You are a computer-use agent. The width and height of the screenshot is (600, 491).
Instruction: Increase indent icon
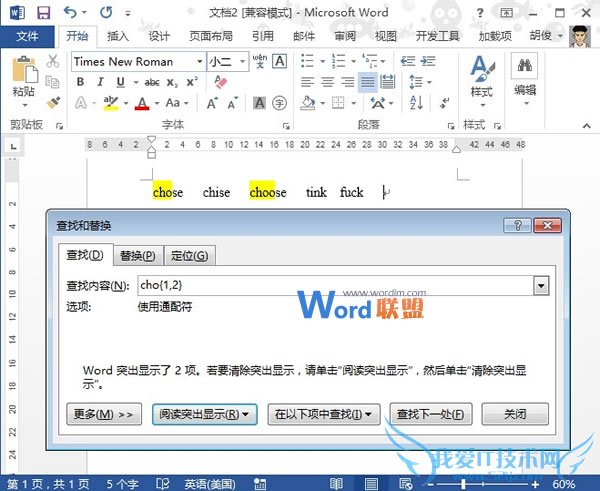(428, 61)
